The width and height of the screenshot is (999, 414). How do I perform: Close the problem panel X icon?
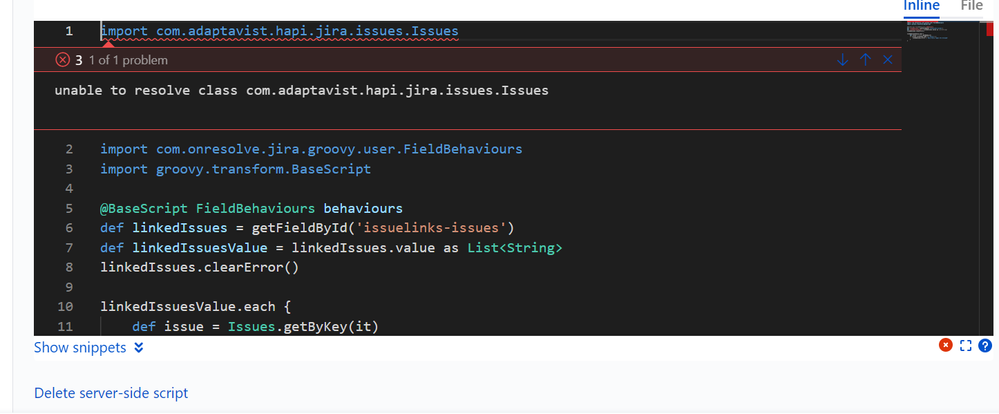tap(888, 60)
